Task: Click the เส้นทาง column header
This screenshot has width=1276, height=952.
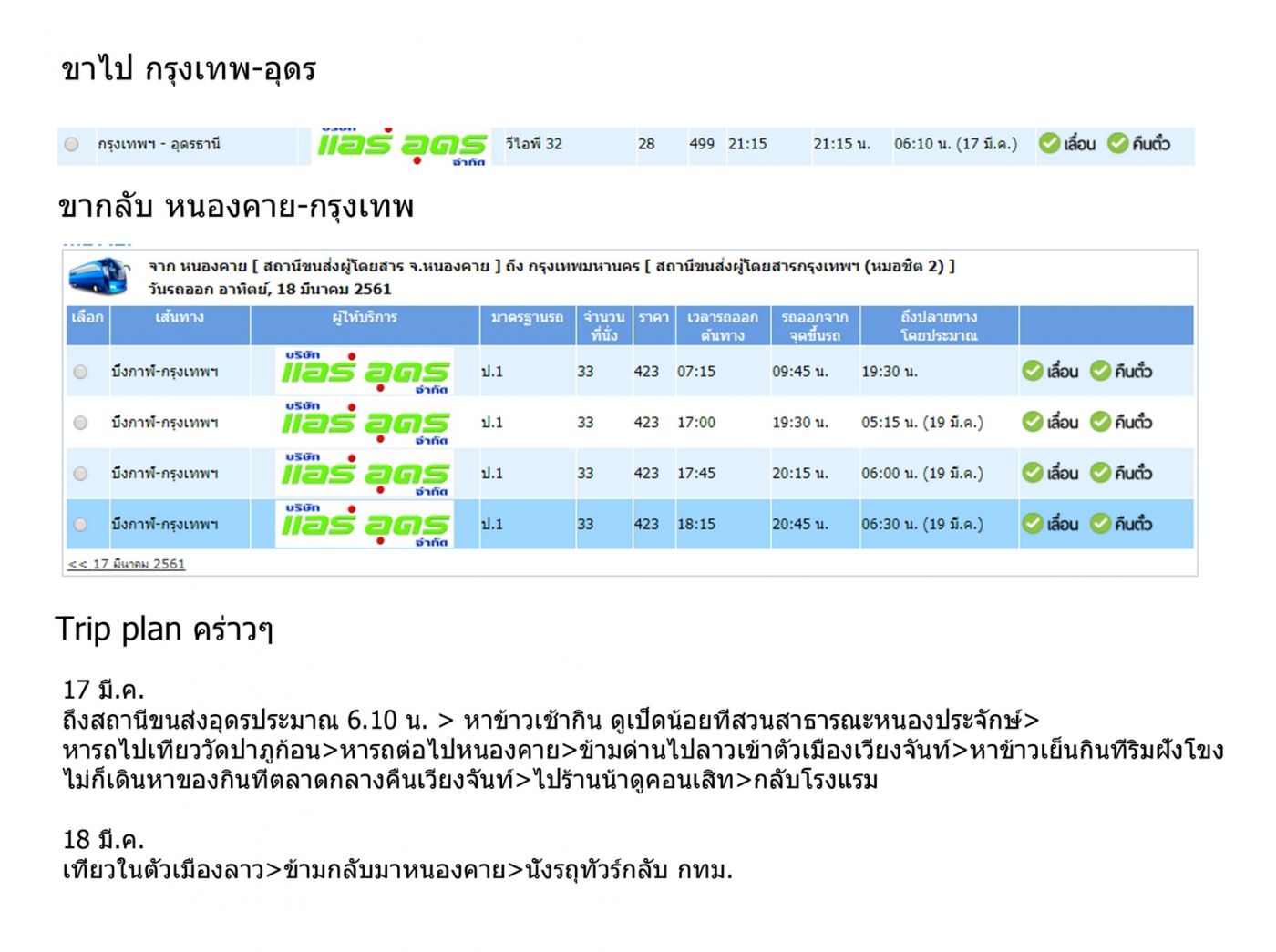Action: [x=180, y=318]
